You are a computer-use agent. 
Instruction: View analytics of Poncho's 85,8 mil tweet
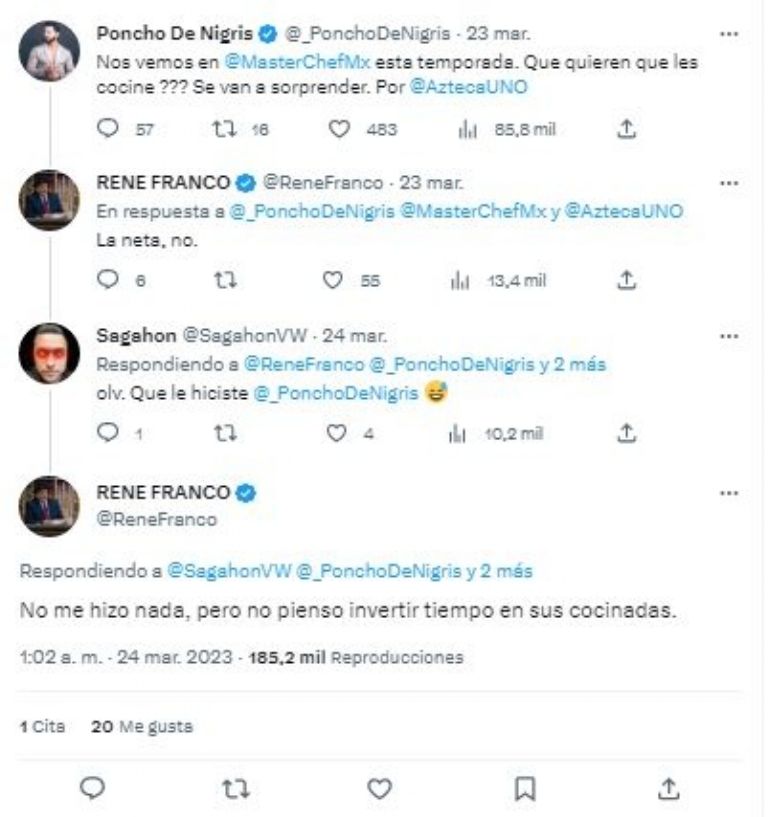click(467, 129)
